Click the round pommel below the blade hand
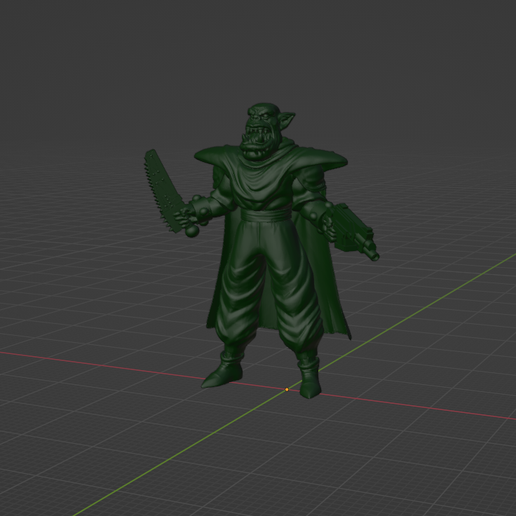The height and width of the screenshot is (516, 516). coord(191,231)
